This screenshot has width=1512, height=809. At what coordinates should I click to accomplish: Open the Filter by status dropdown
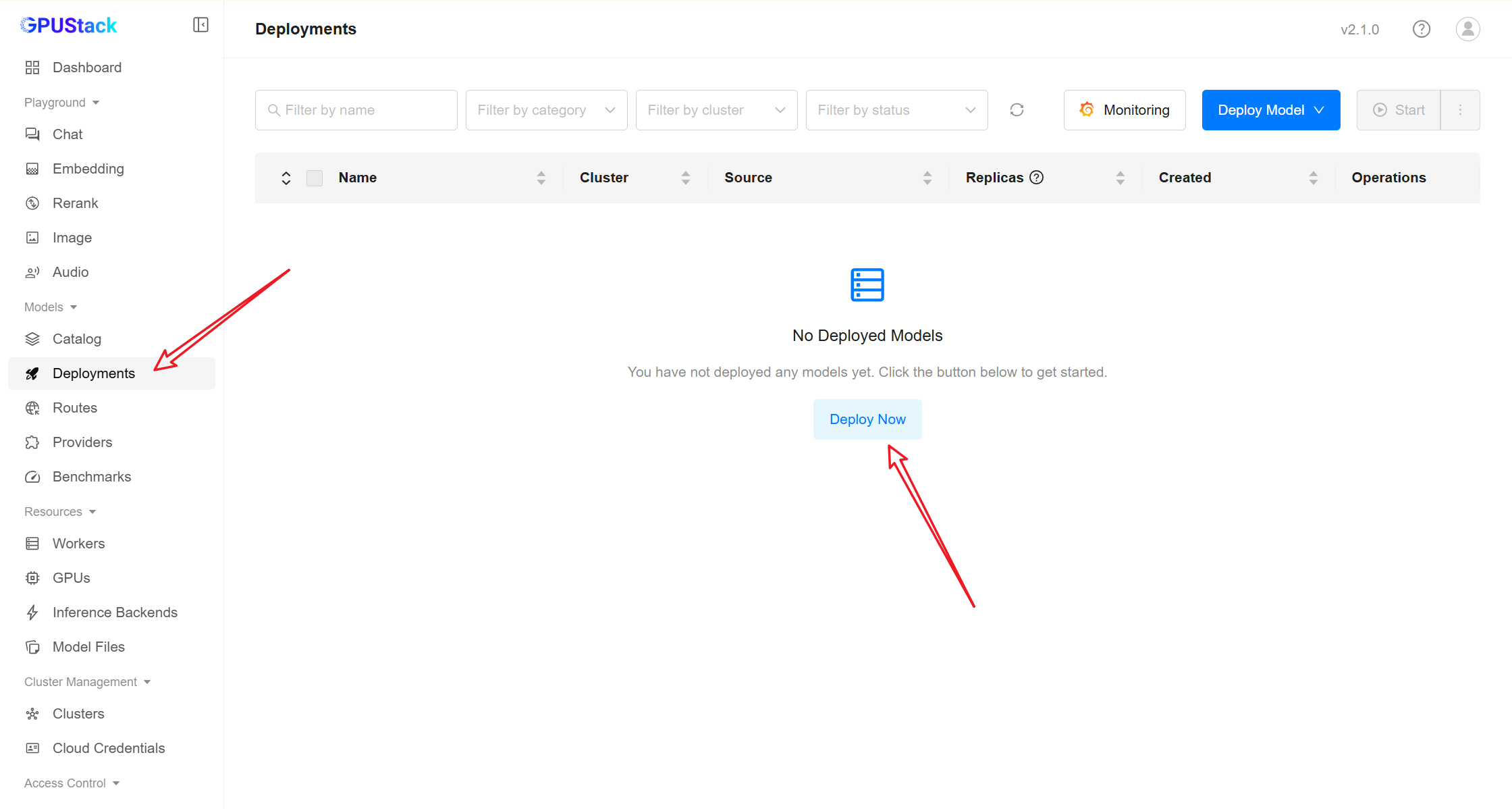(x=896, y=110)
